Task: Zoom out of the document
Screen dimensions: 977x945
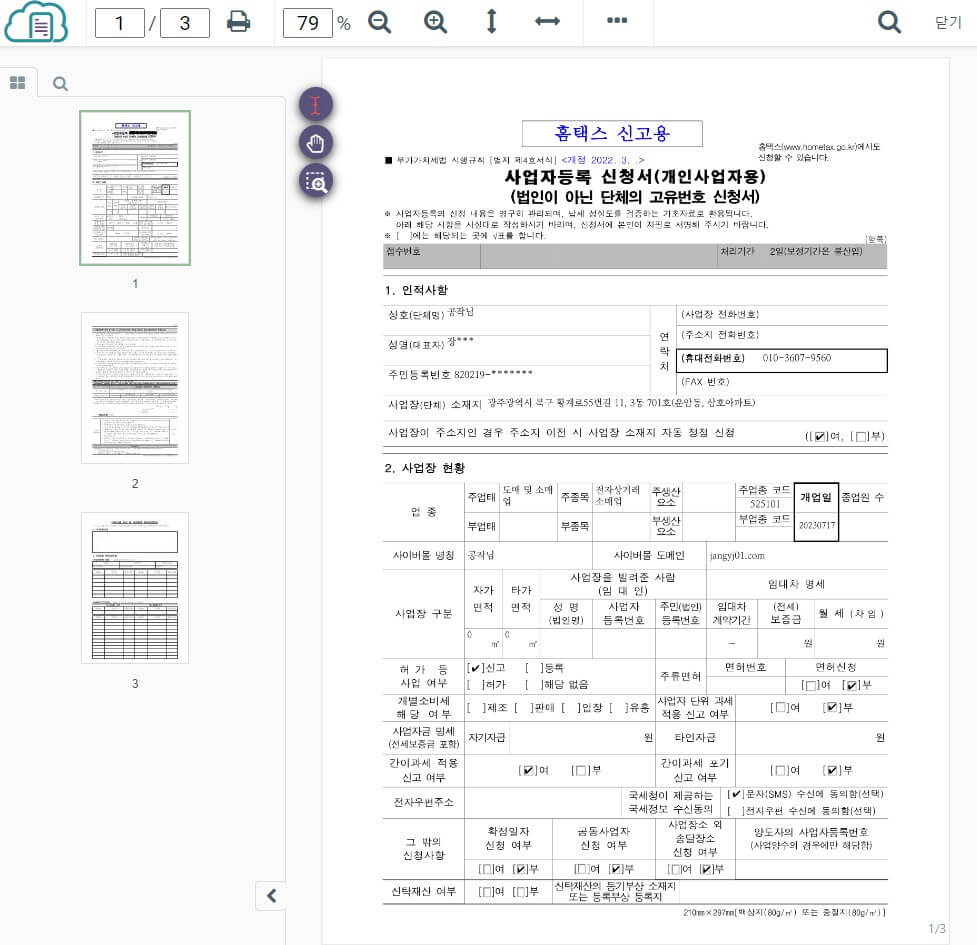Action: click(379, 22)
